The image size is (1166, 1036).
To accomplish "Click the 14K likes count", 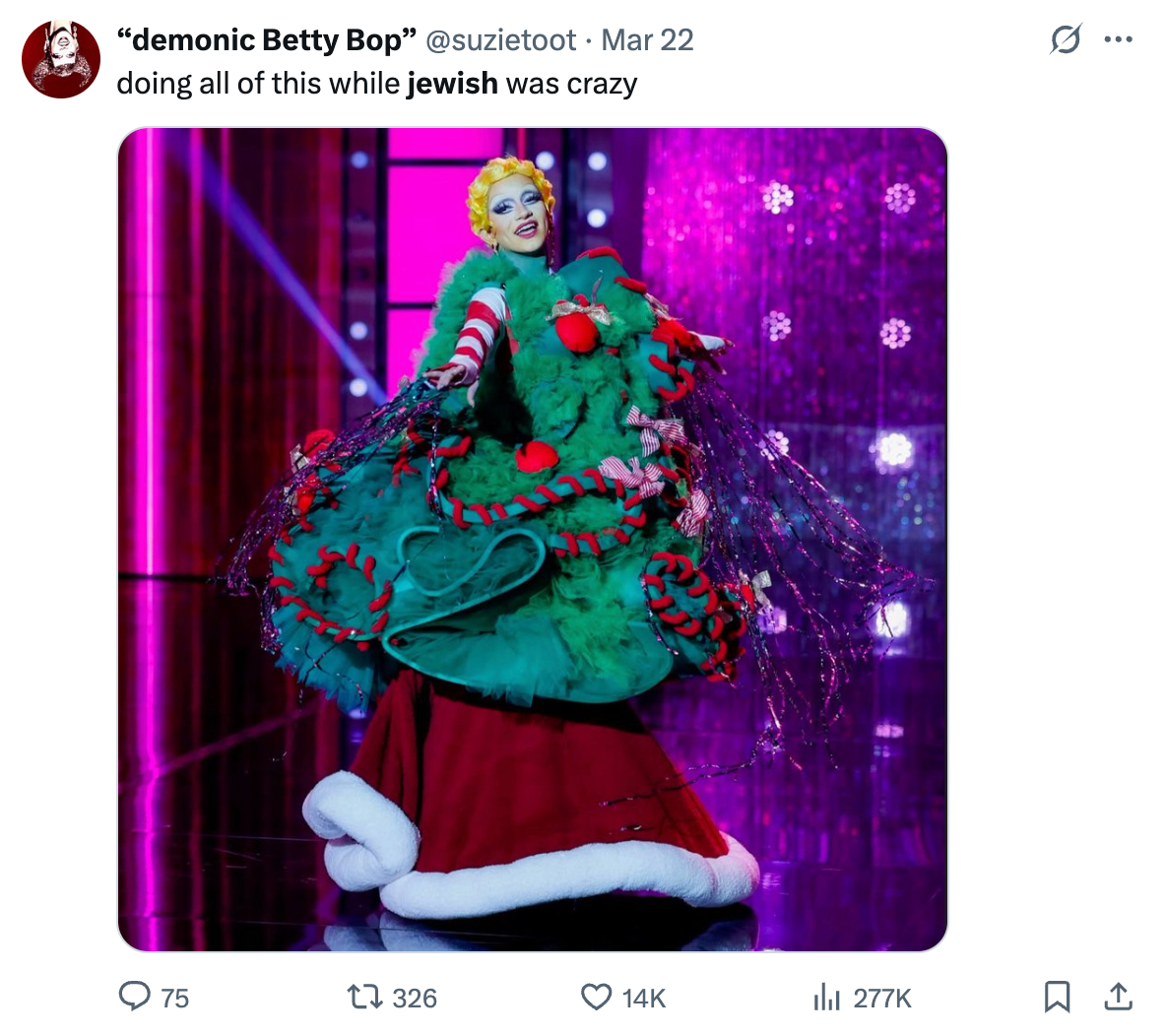I will 643,998.
